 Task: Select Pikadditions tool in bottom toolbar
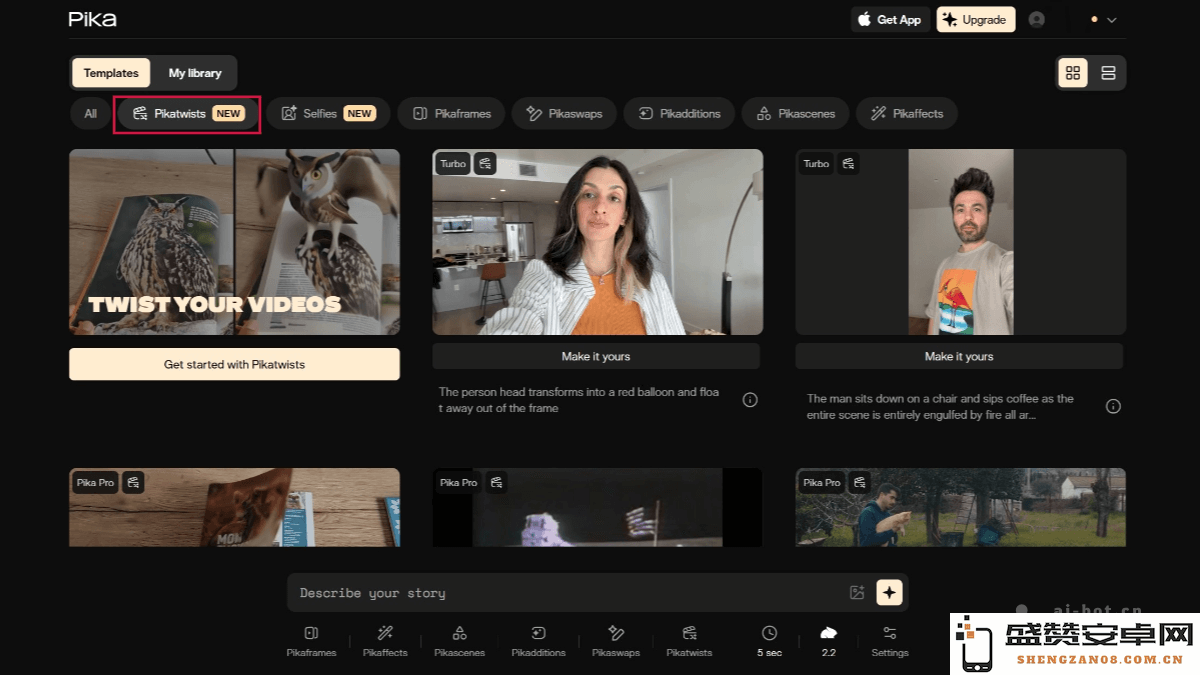tap(538, 642)
